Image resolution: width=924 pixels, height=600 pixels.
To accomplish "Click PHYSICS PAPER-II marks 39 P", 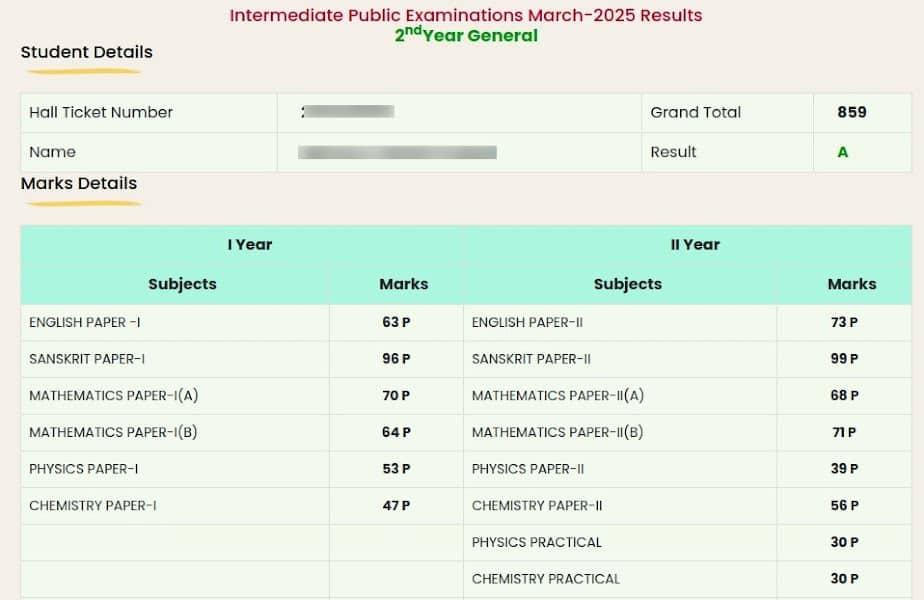I will pos(844,469).
